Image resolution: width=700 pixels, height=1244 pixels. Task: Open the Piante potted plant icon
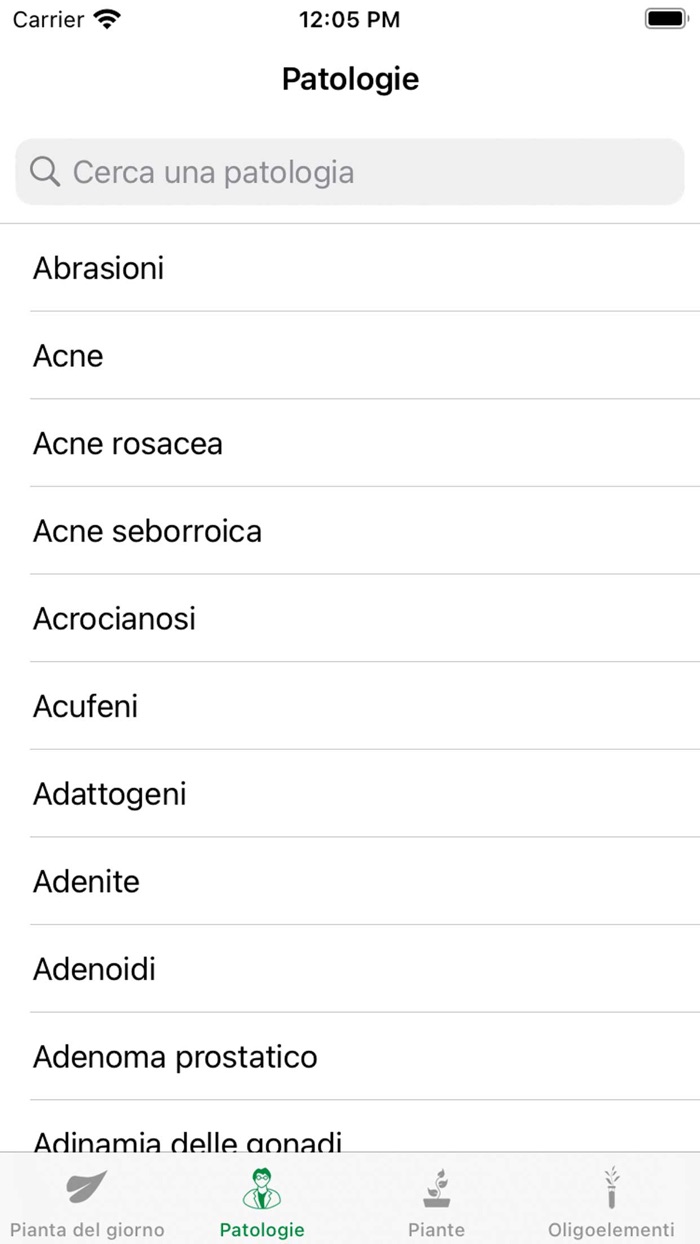(x=437, y=1188)
